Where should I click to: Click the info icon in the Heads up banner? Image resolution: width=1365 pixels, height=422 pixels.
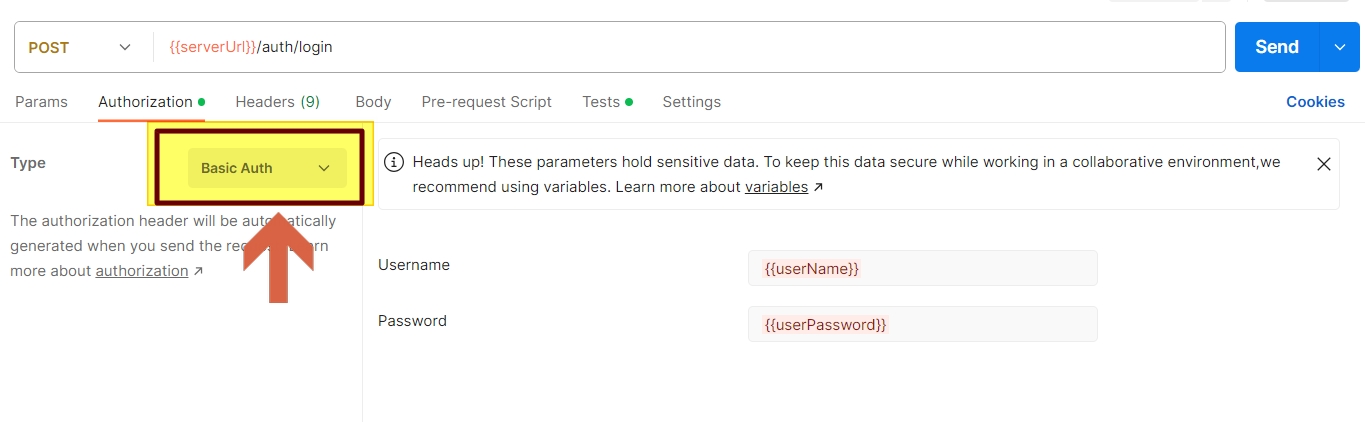click(395, 162)
